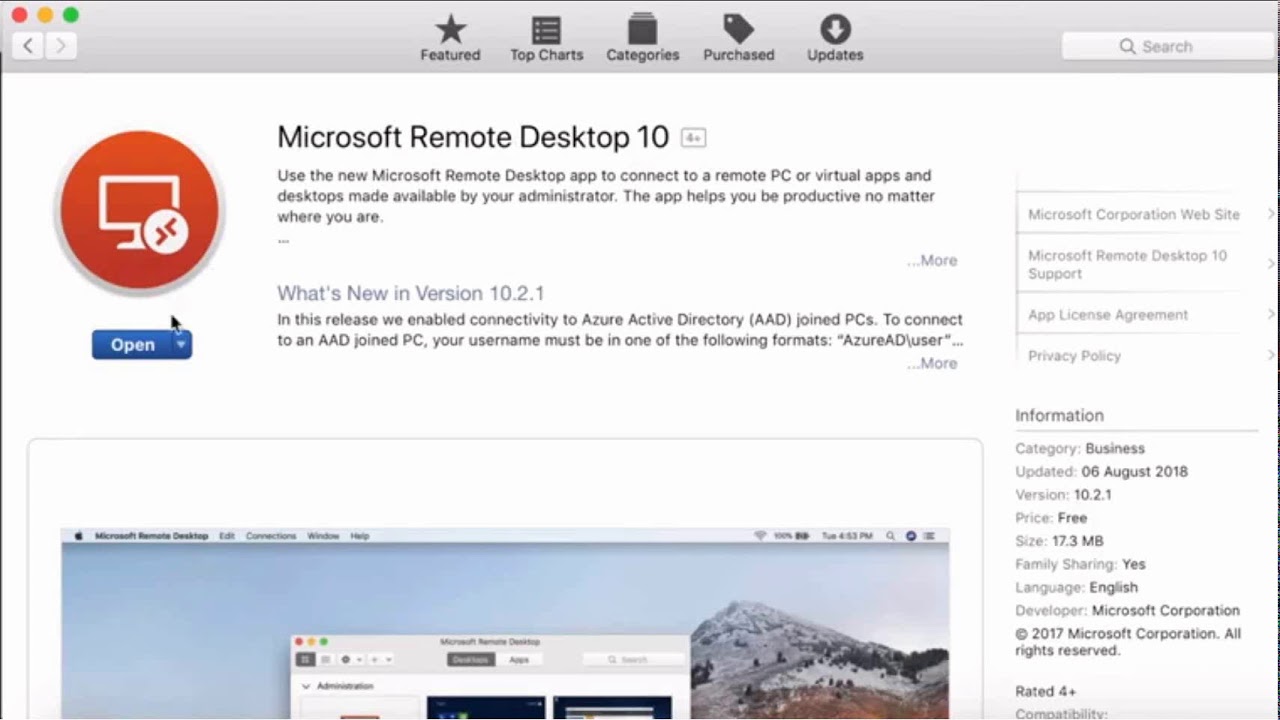Go to the Purchased tab
Screen dimensions: 1280x720
click(738, 38)
